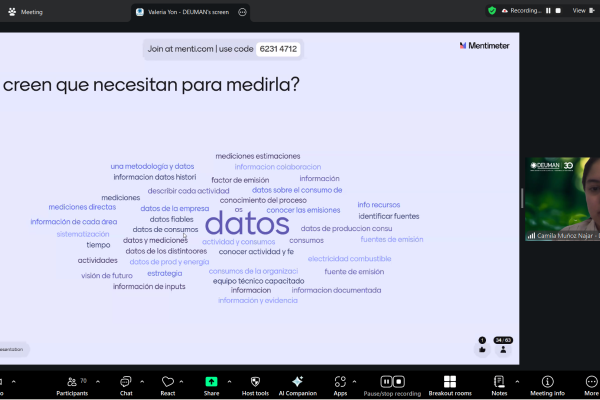
Task: Click 'actividades' word in the cloud
Action: 98,261
